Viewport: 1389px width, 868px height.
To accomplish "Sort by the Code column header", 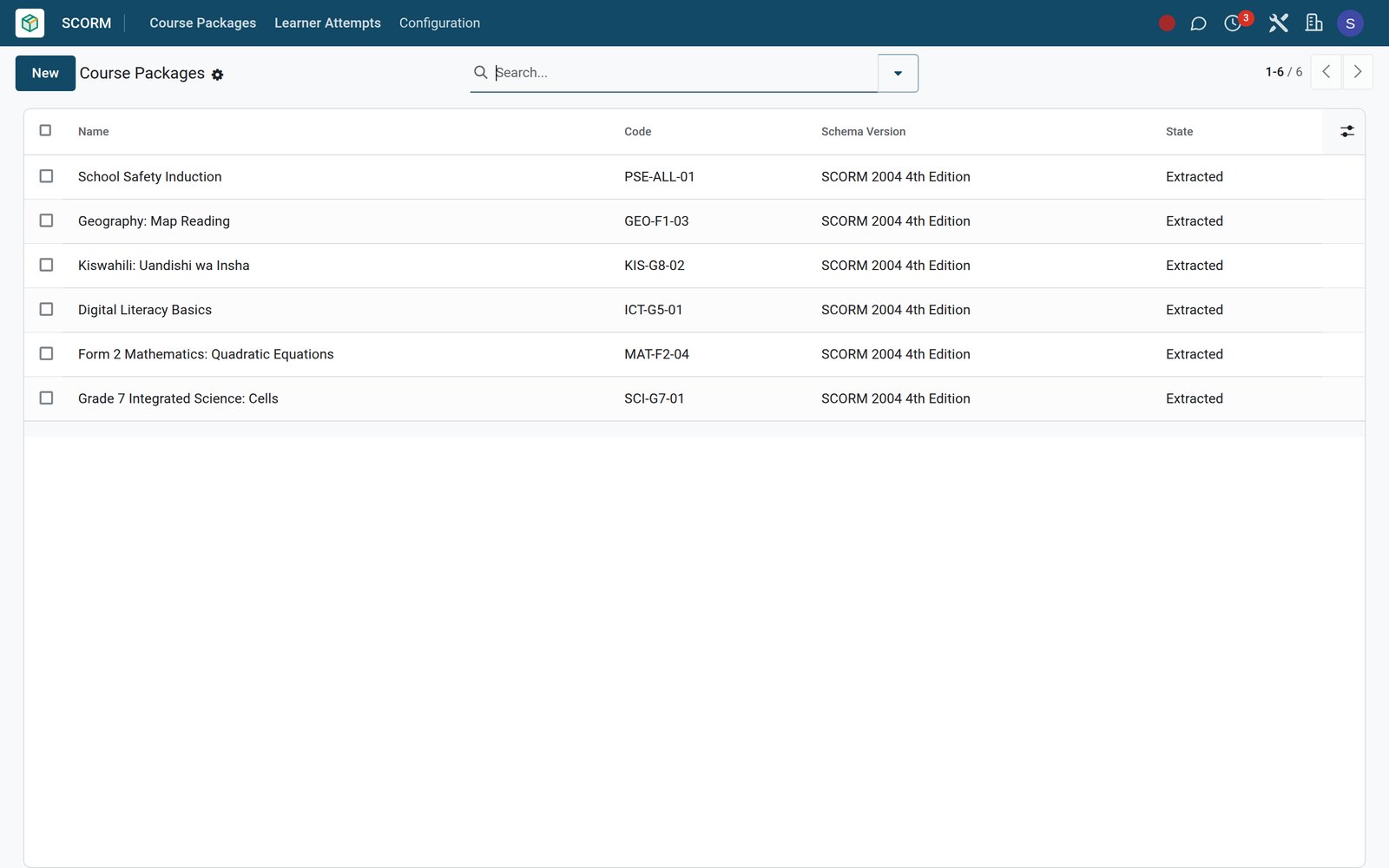I will 637,132.
